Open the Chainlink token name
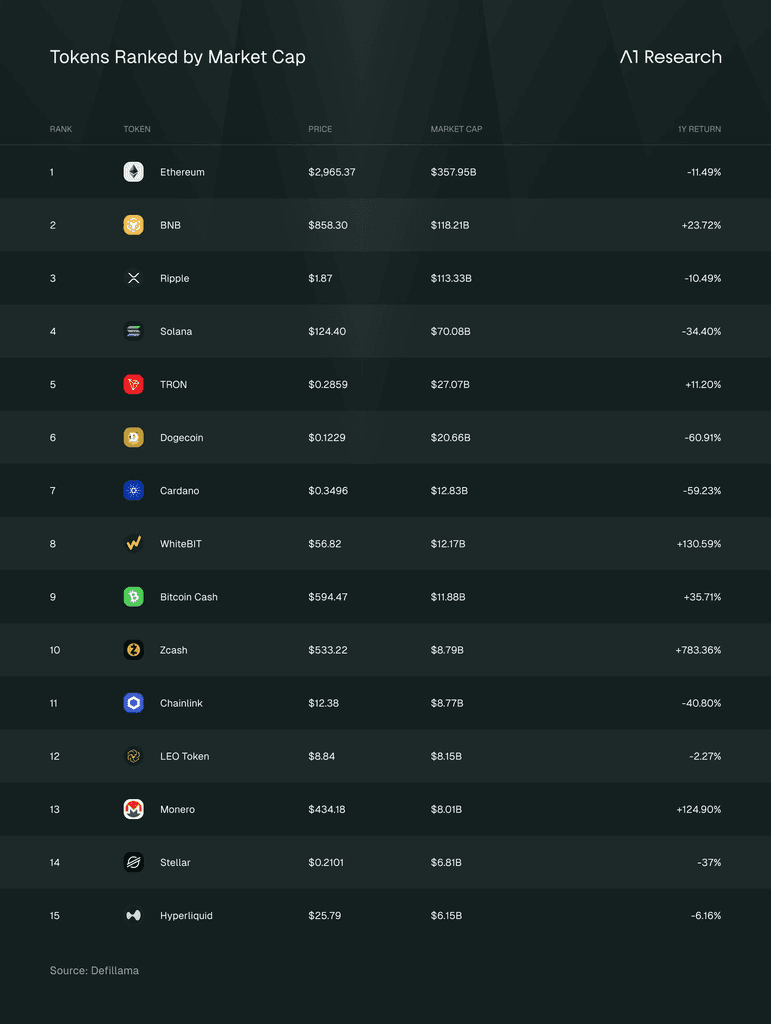 [x=181, y=703]
